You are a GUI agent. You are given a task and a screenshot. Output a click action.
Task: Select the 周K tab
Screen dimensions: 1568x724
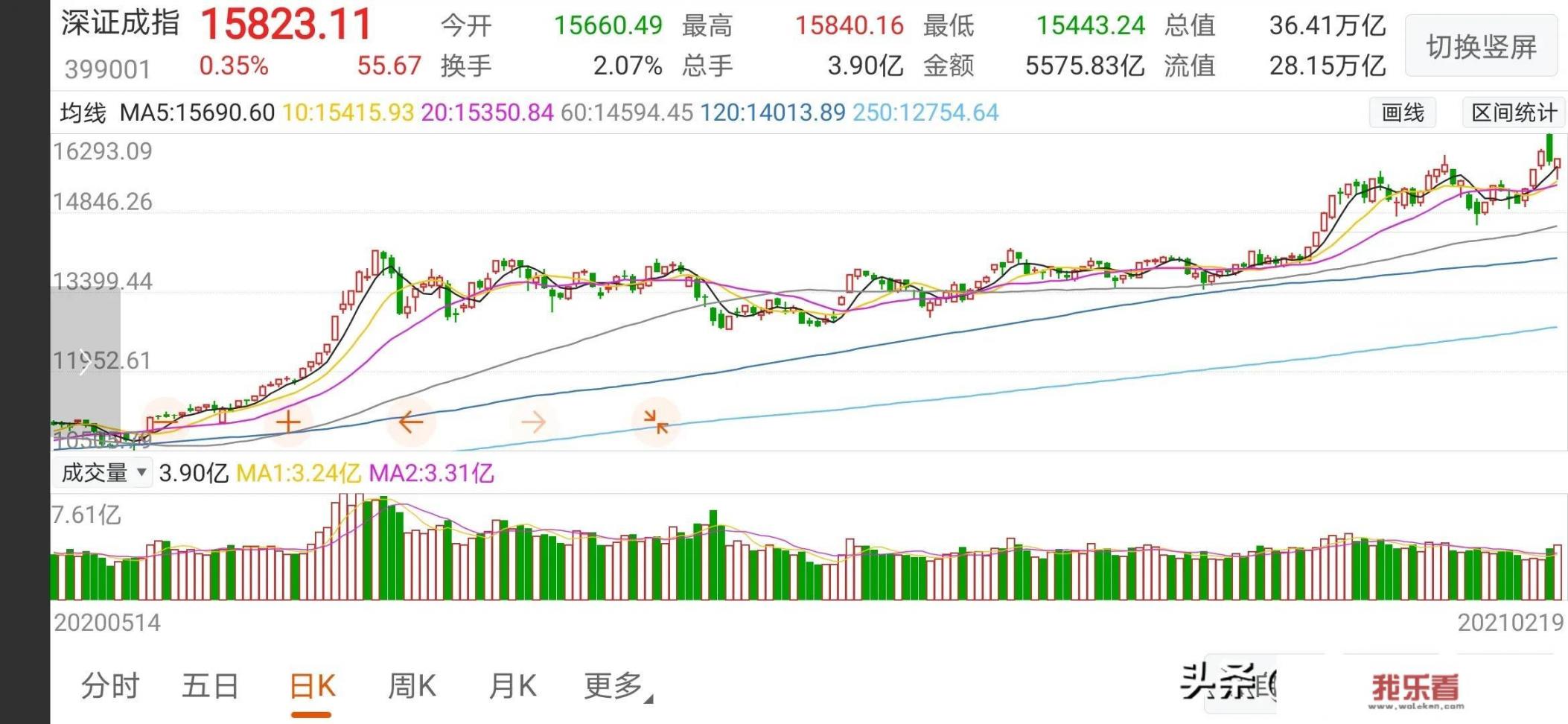click(x=412, y=686)
